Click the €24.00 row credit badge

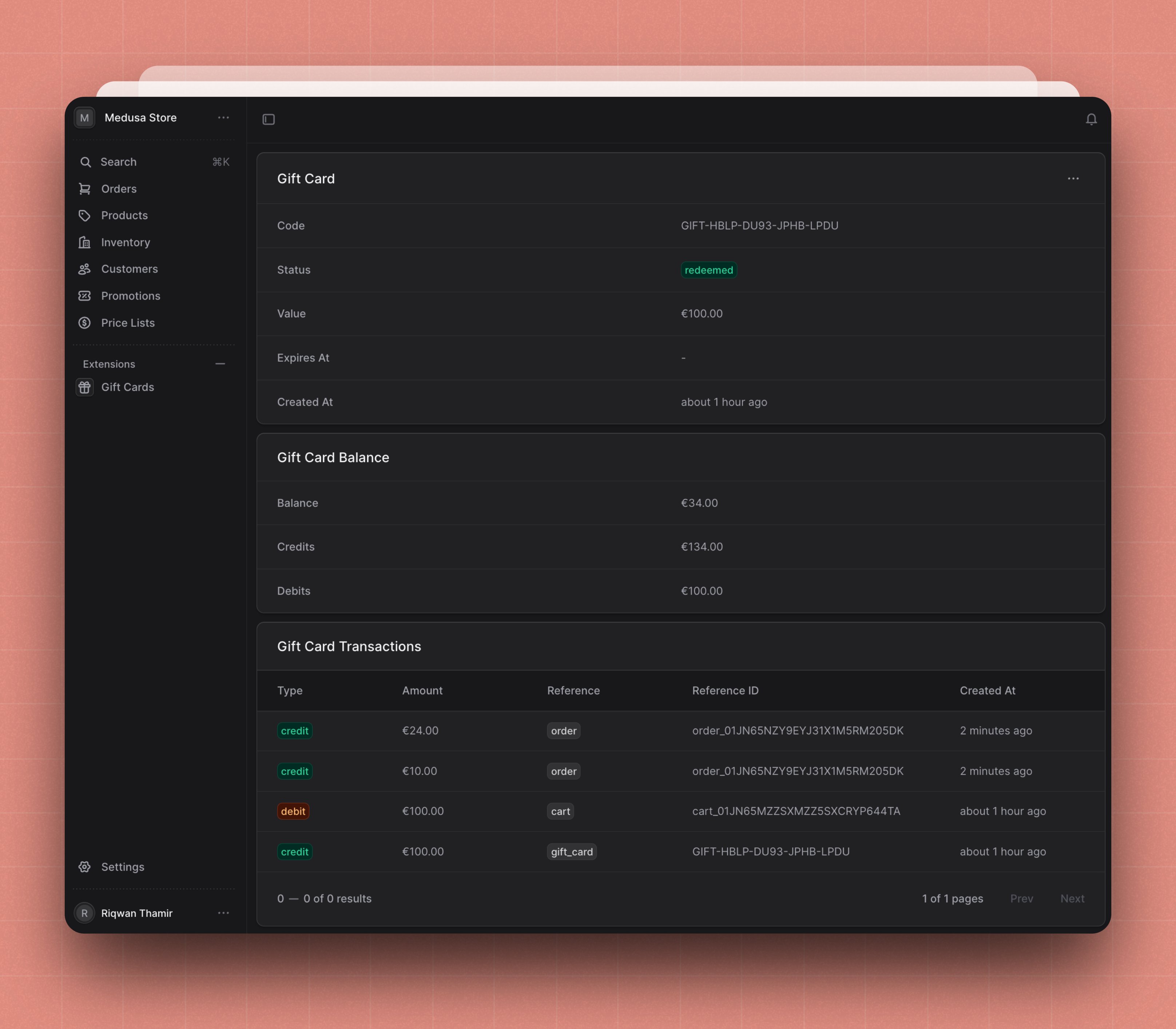tap(295, 731)
